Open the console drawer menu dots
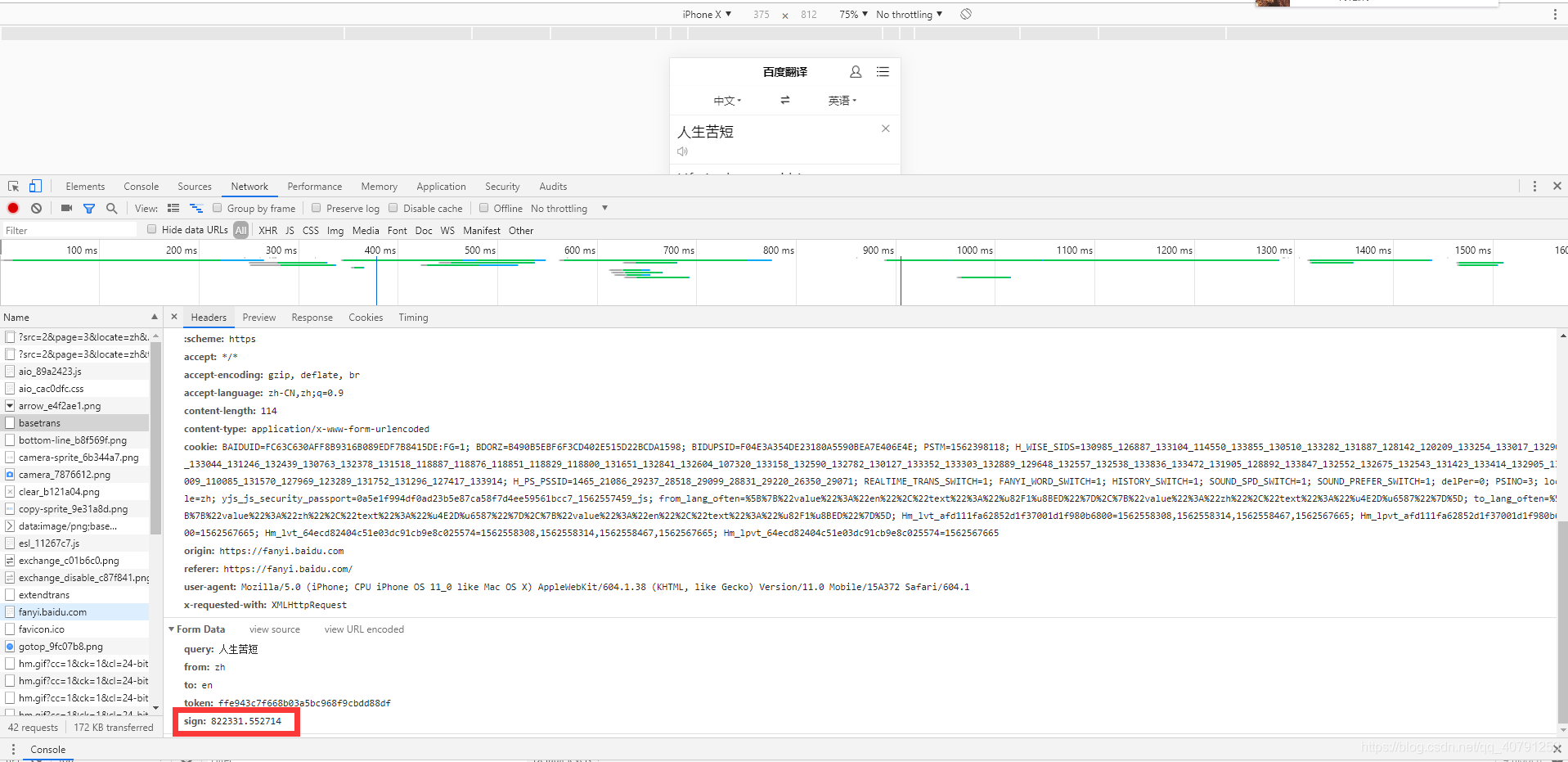Viewport: 1568px width, 762px height. 13,749
